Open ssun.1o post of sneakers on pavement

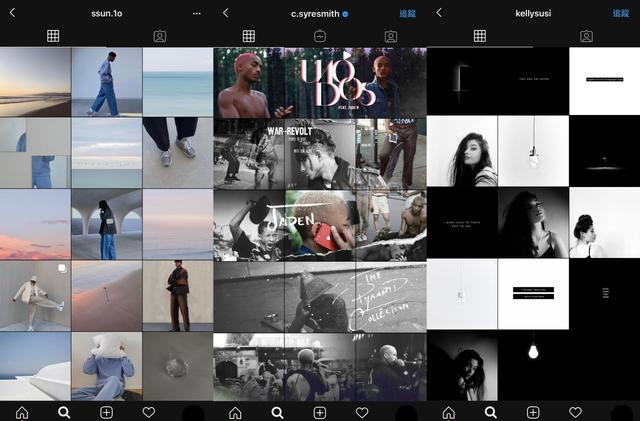178,153
